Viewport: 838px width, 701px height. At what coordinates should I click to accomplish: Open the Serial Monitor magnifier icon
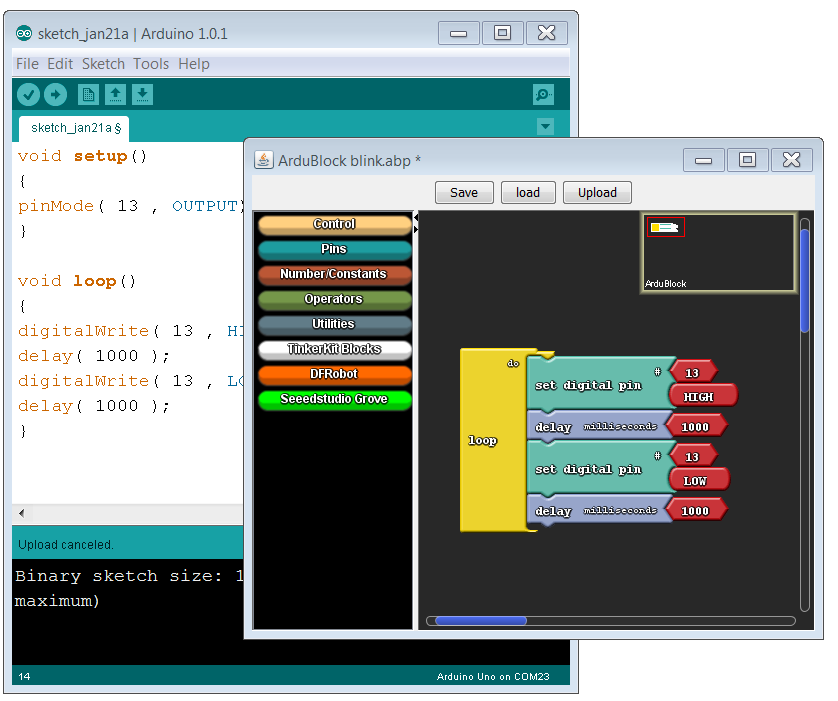point(543,95)
